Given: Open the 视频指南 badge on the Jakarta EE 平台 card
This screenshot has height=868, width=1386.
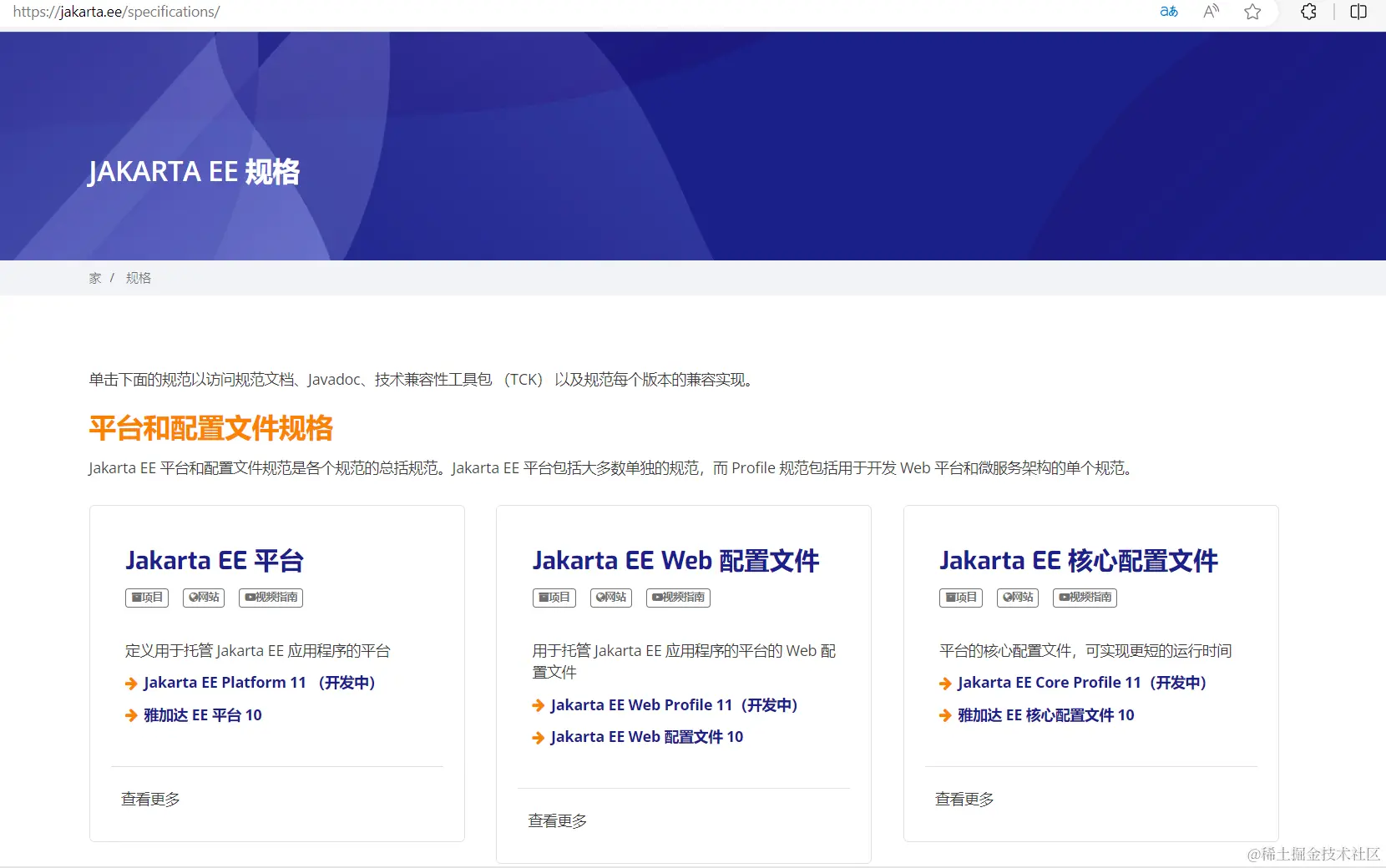Looking at the screenshot, I should [270, 598].
